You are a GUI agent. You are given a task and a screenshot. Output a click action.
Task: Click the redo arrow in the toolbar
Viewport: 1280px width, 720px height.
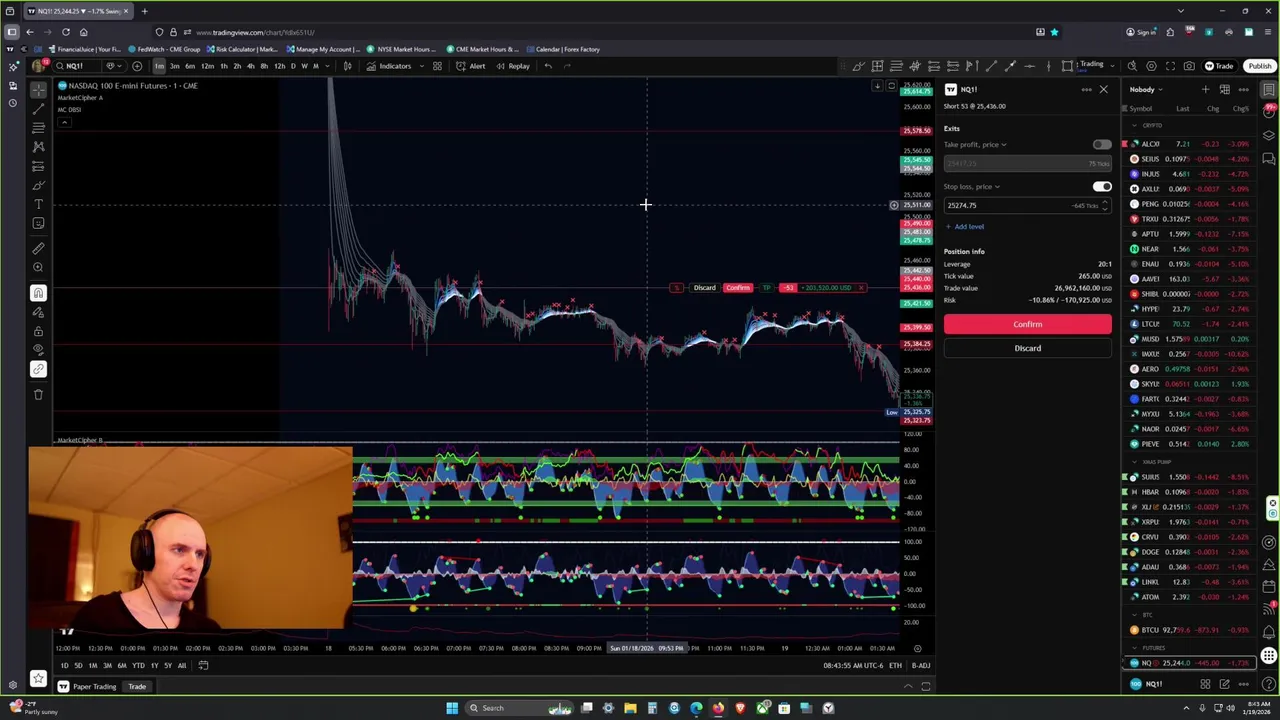568,66
